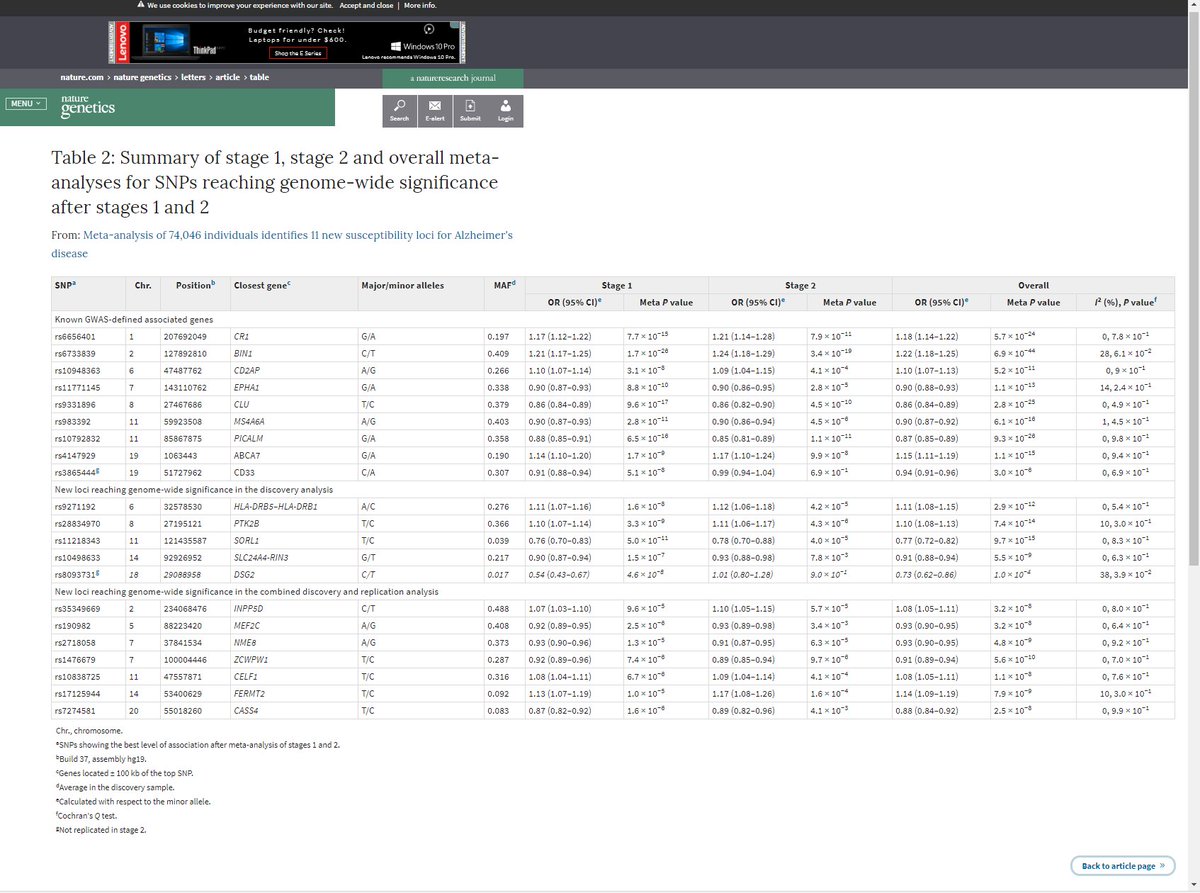Viewport: 1200px width, 893px height.
Task: Open More info about cookies
Action: click(419, 5)
